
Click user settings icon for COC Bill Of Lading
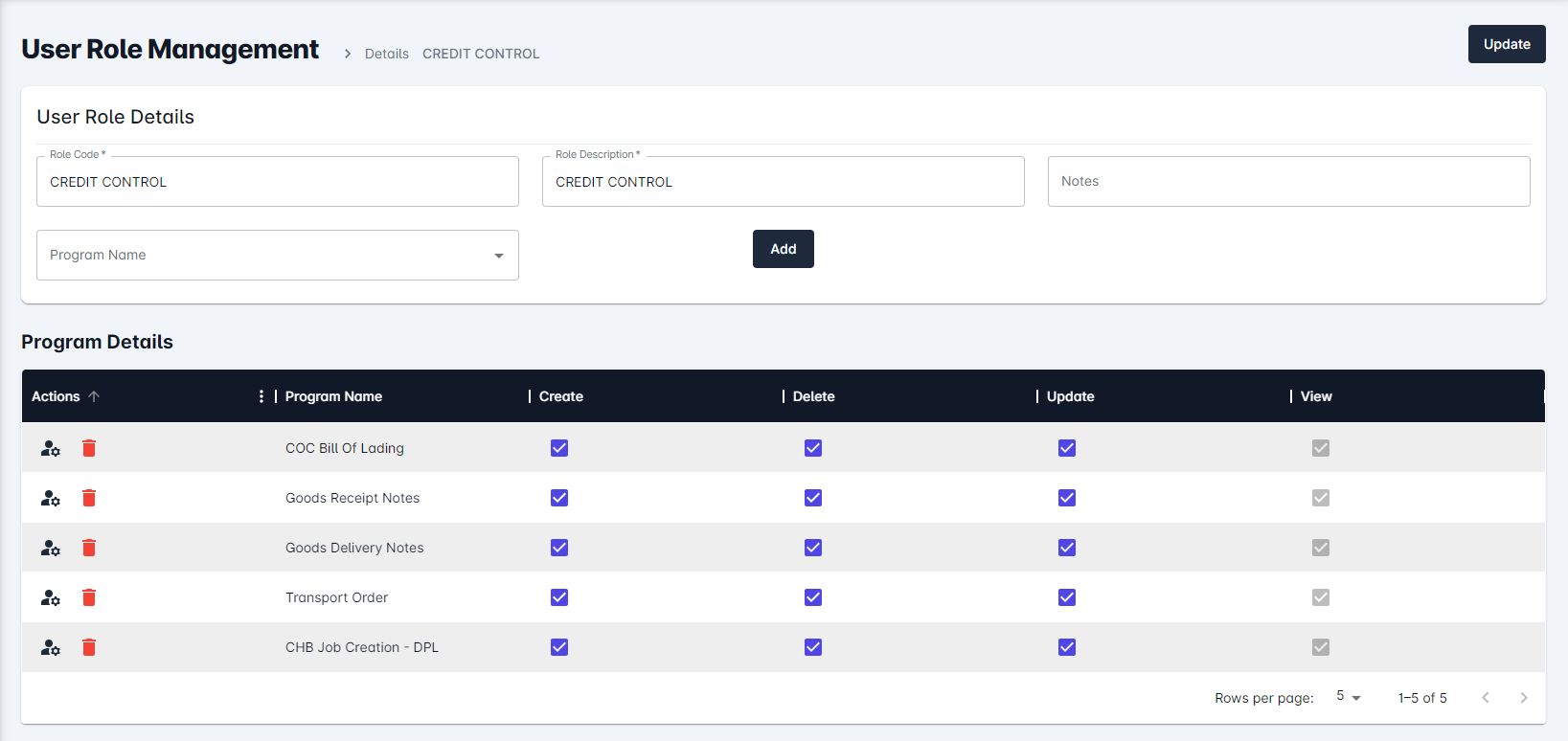pos(51,448)
